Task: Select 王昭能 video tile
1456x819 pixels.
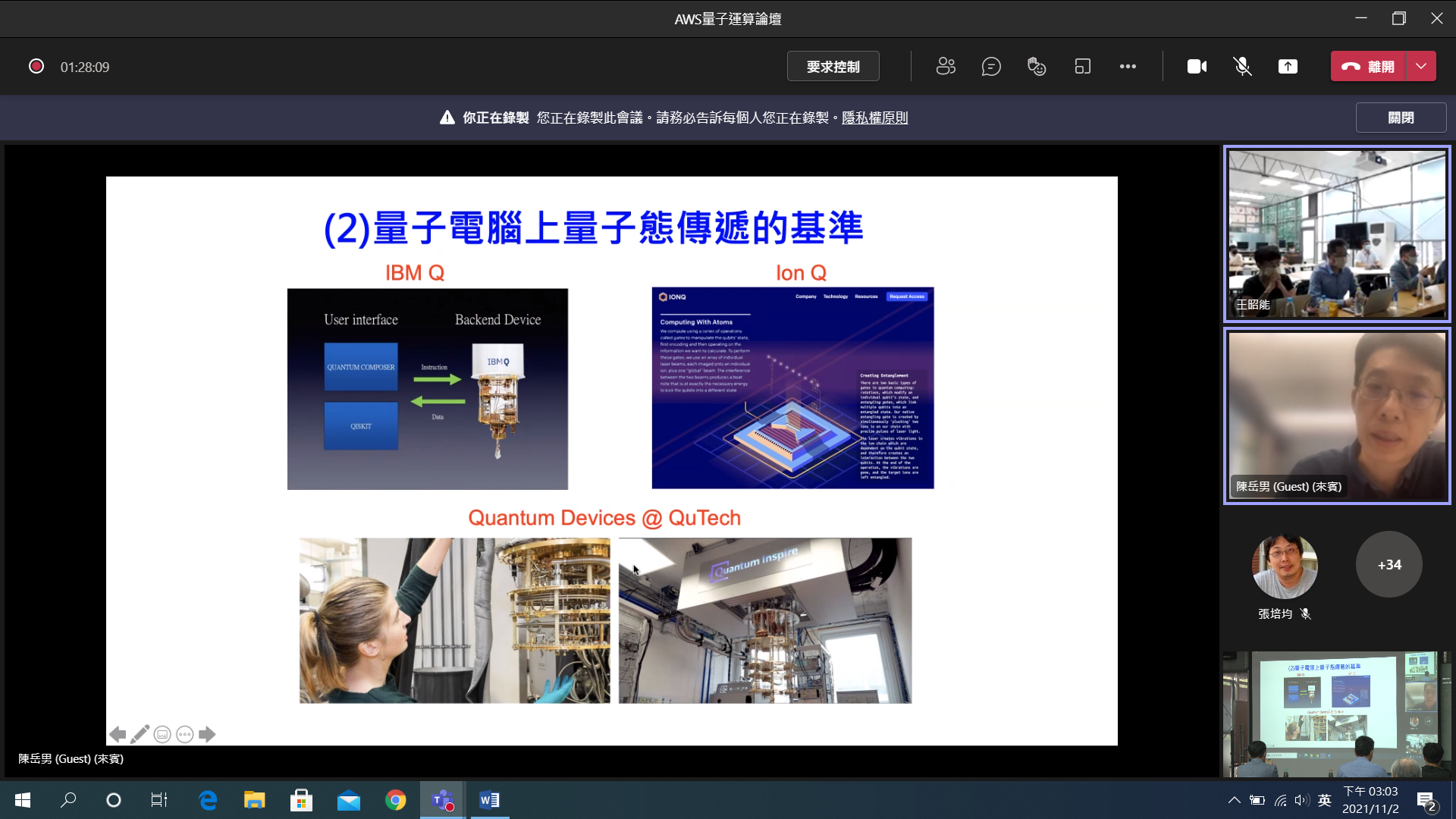Action: point(1337,234)
